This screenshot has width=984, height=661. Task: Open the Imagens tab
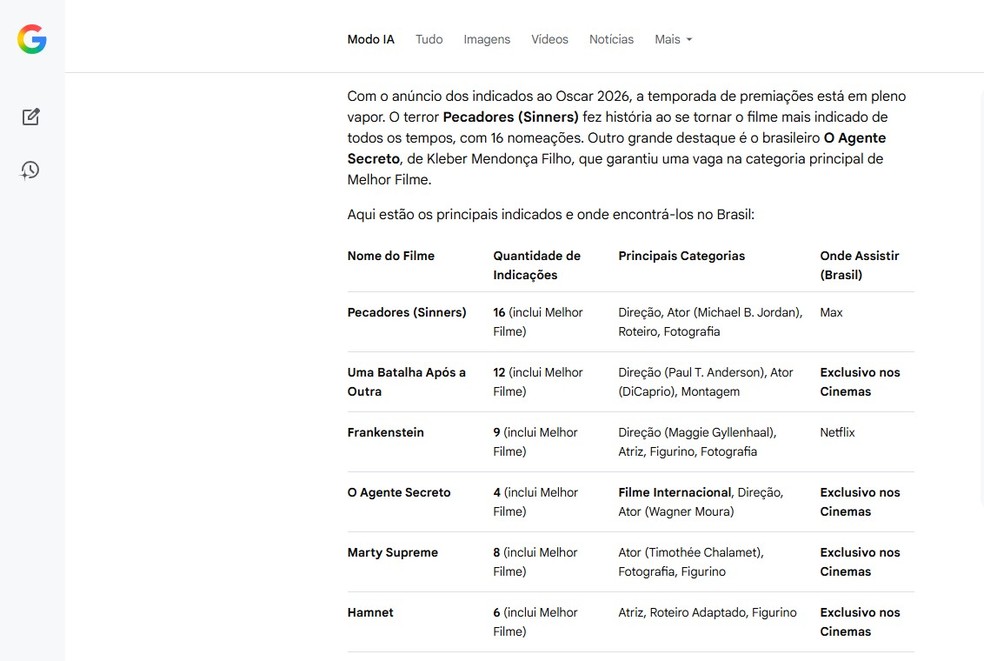click(486, 40)
